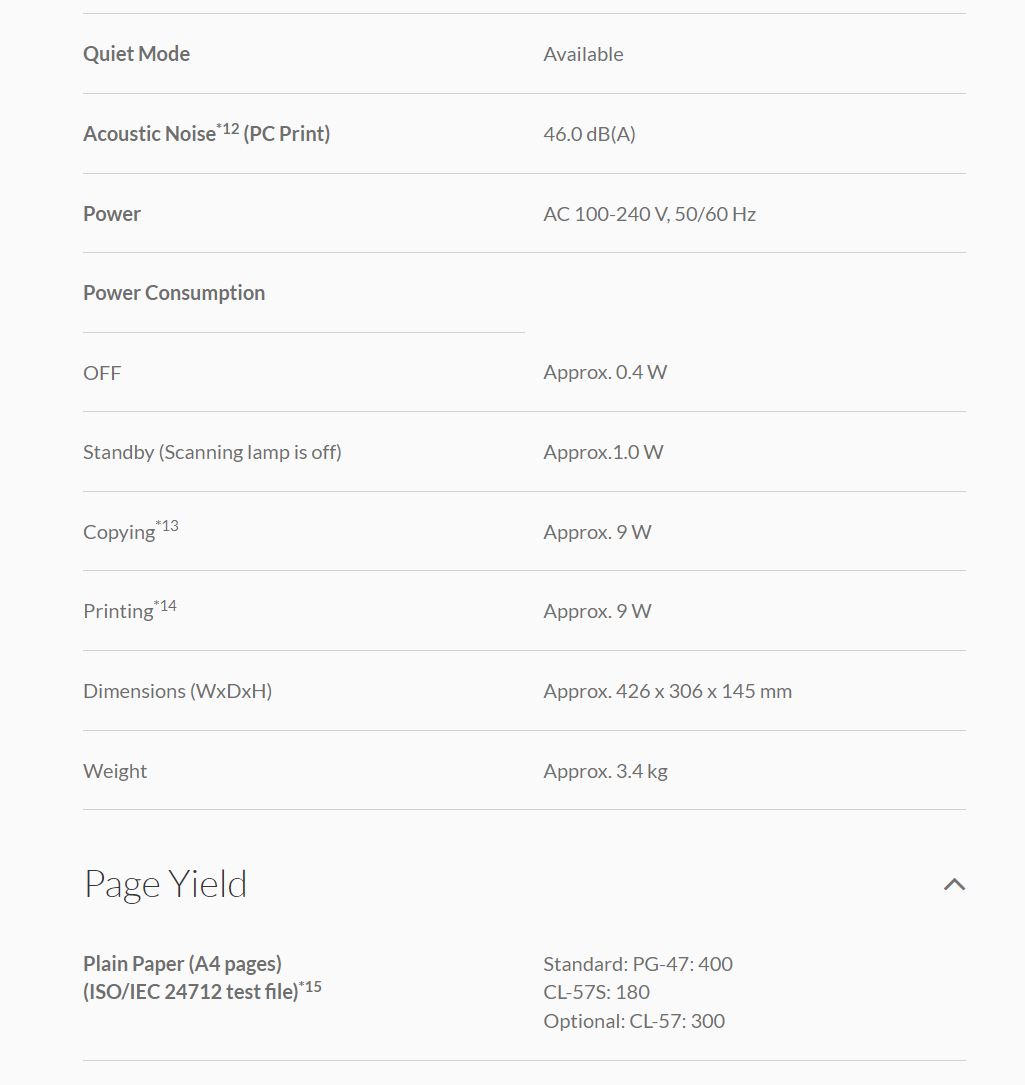Viewport: 1025px width, 1085px height.
Task: Click the Approx.1.0 W standby value
Action: tap(603, 452)
